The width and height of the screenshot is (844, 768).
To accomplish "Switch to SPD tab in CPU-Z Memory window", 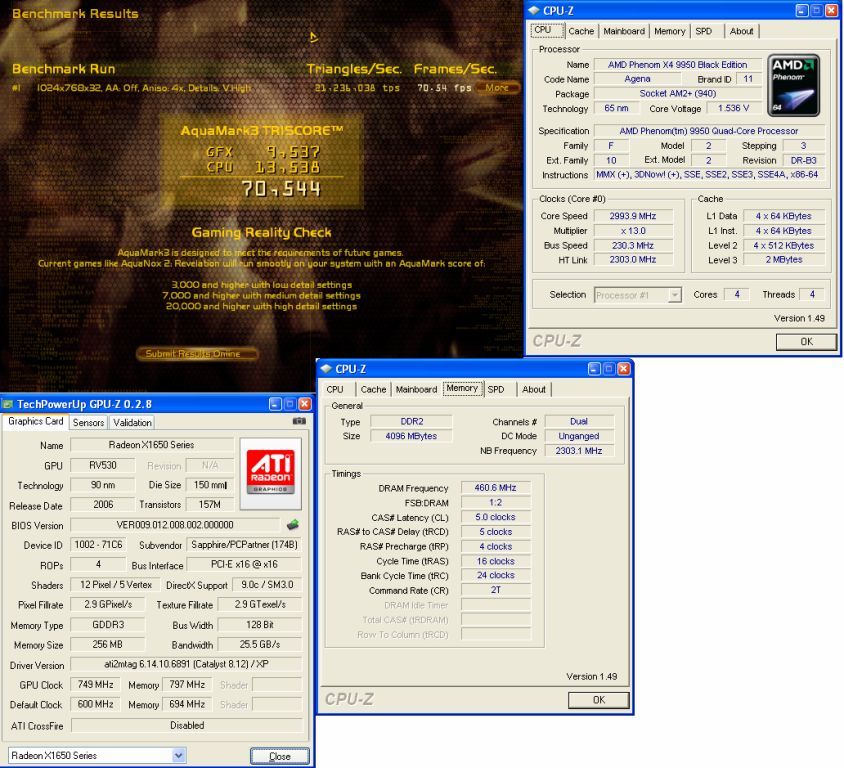I will (x=496, y=389).
